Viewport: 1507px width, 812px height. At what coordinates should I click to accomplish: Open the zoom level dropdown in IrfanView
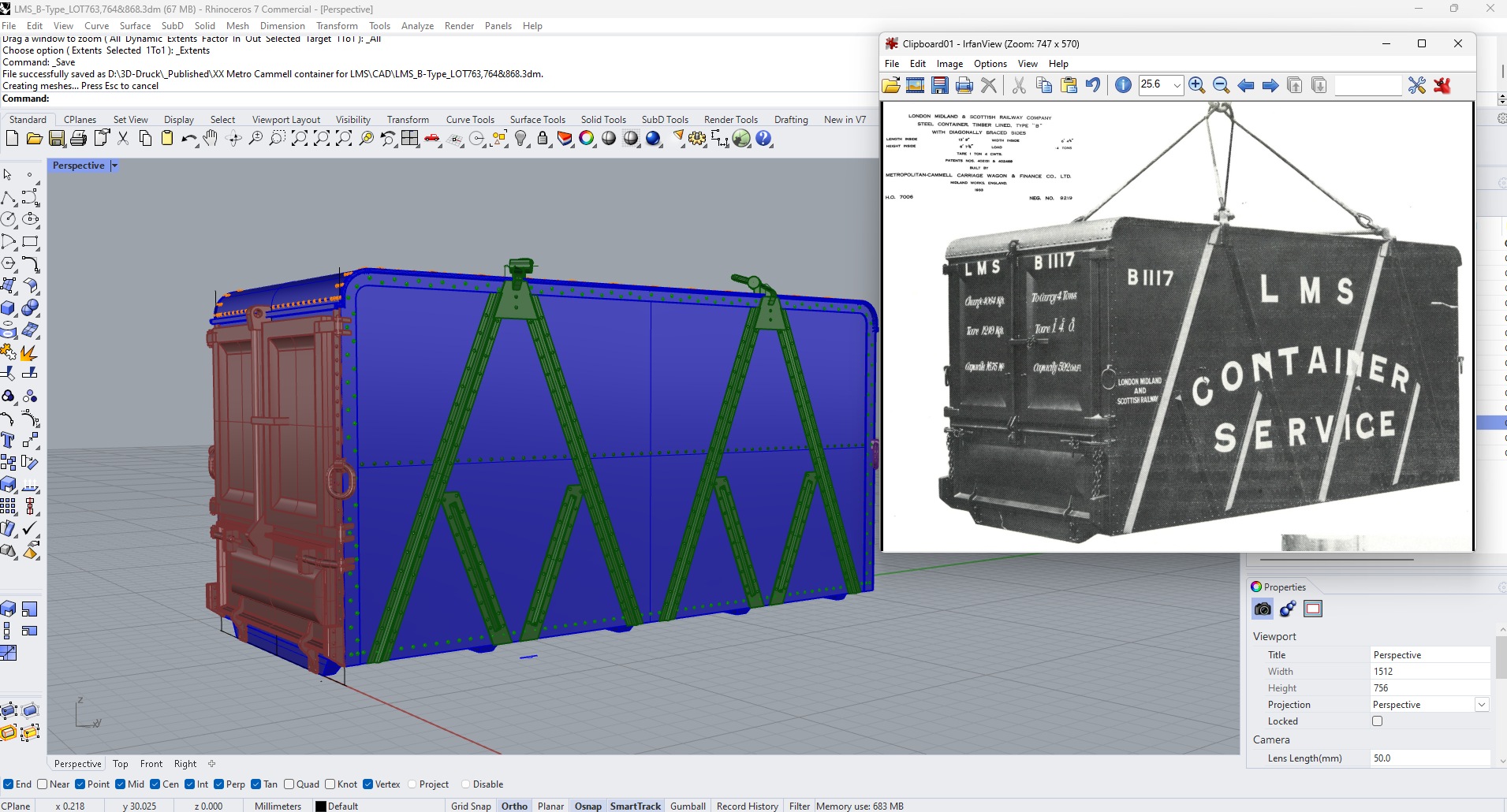(1177, 85)
